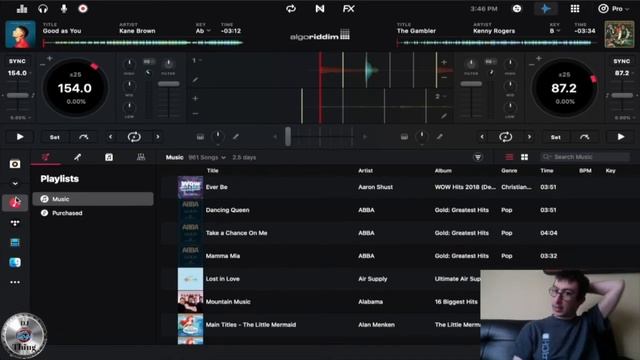Open deck 1 Key Ab dropdown

203,31
